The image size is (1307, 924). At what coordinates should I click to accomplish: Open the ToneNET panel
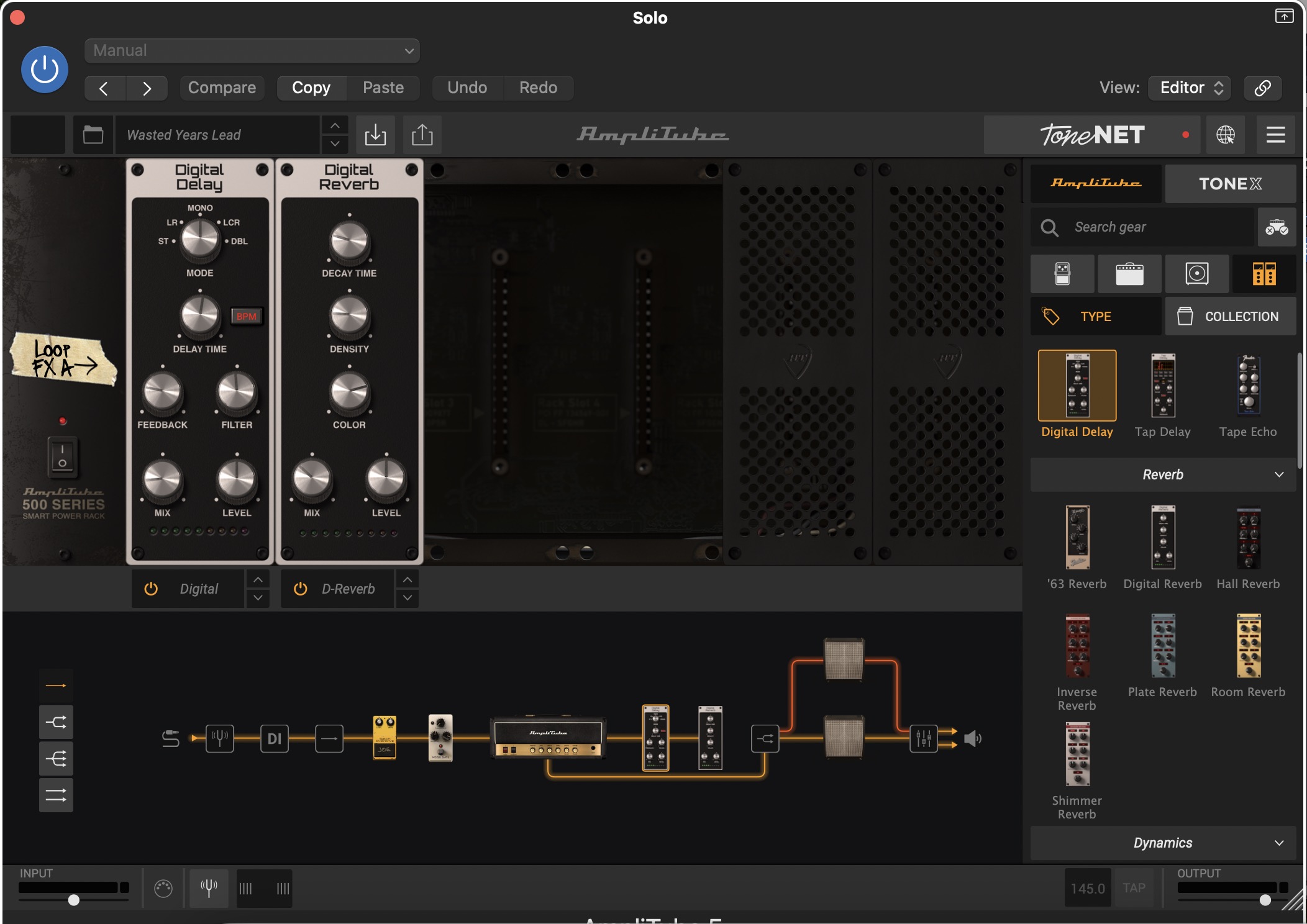[x=1092, y=135]
